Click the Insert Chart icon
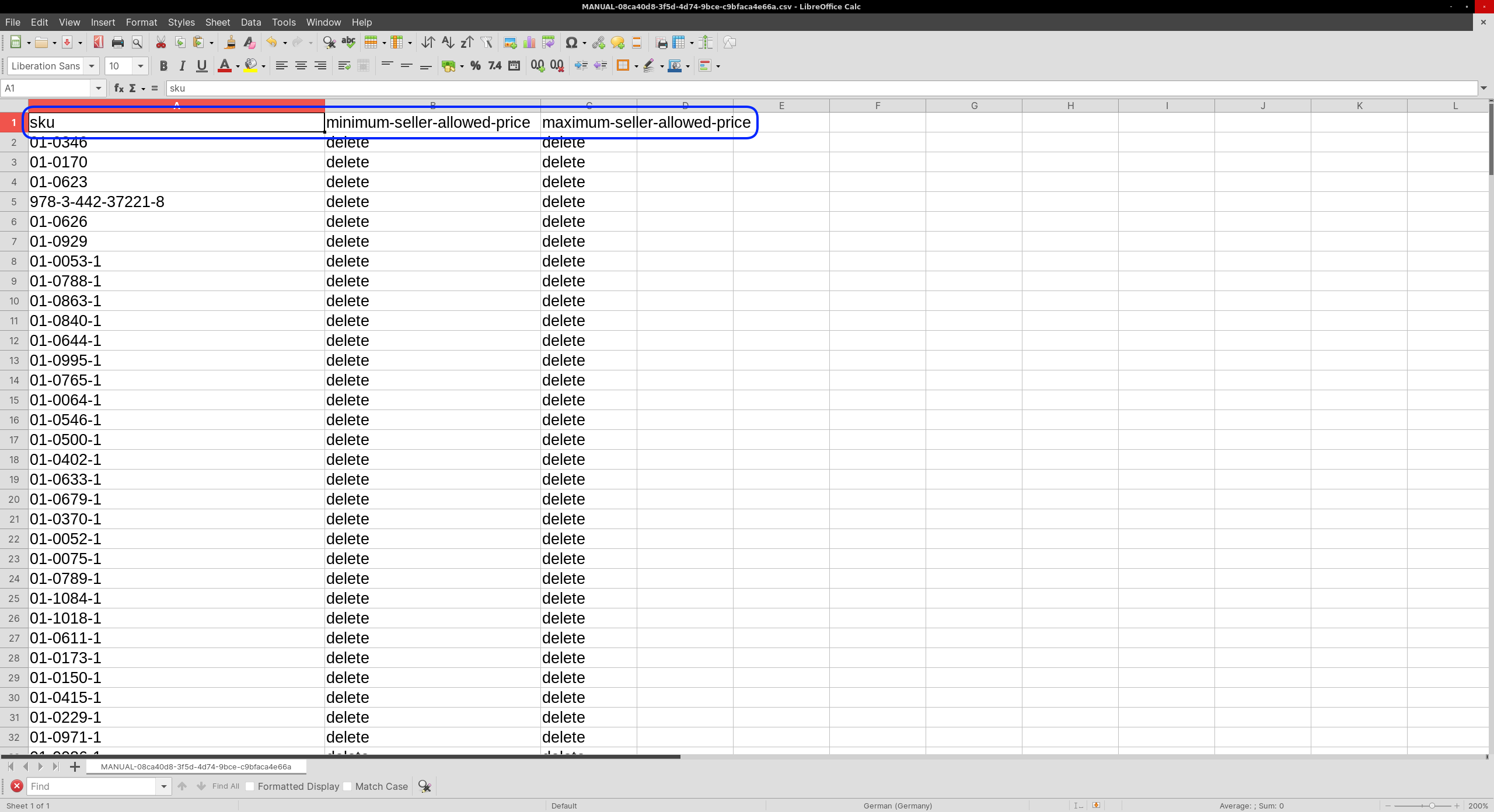The height and width of the screenshot is (812, 1494). click(529, 43)
